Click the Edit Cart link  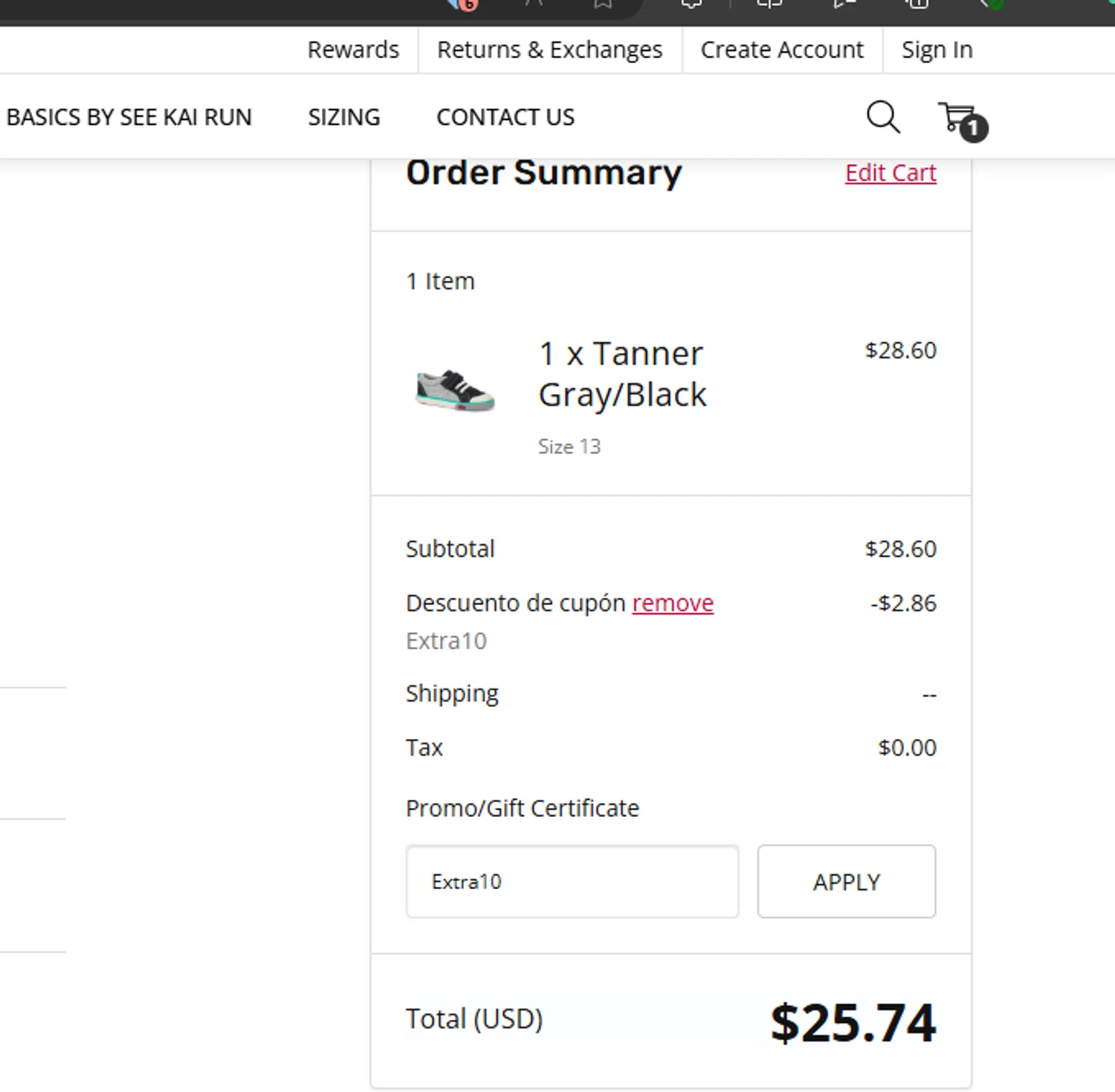point(891,172)
